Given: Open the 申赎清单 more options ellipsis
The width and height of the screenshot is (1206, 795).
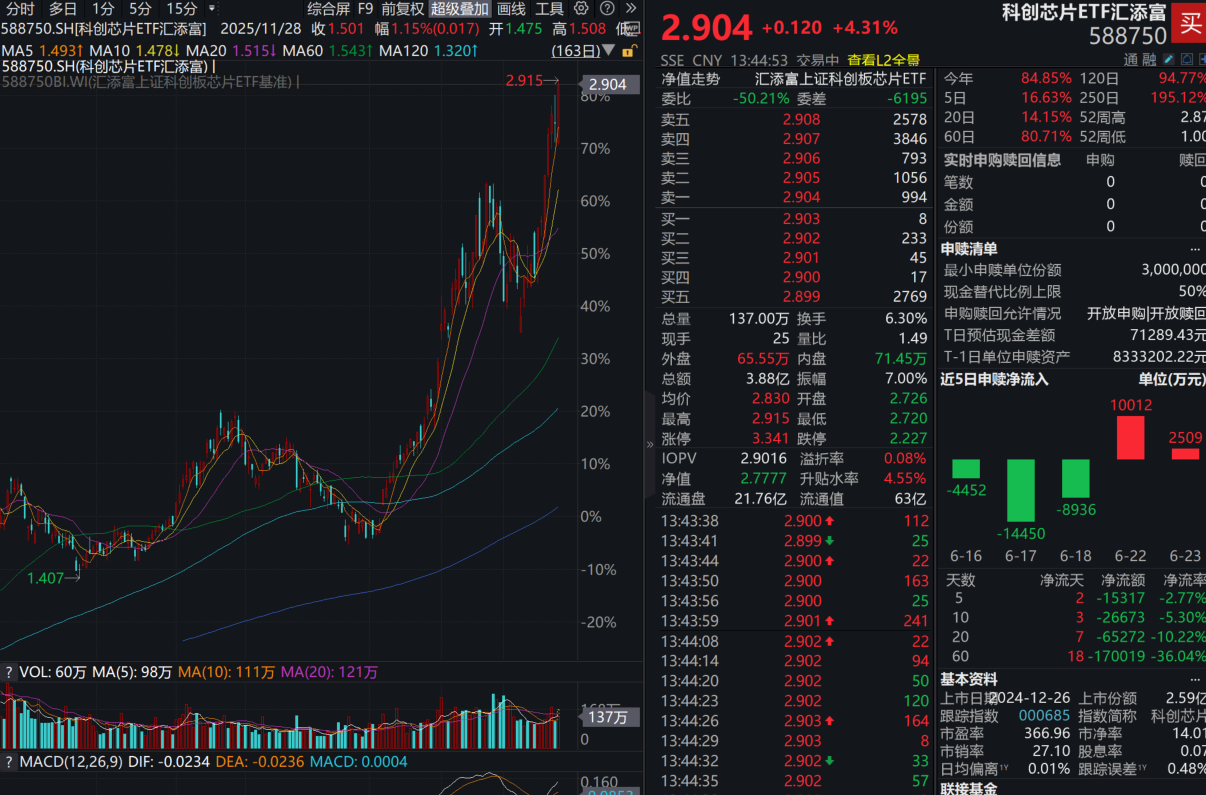Looking at the screenshot, I should [1195, 248].
